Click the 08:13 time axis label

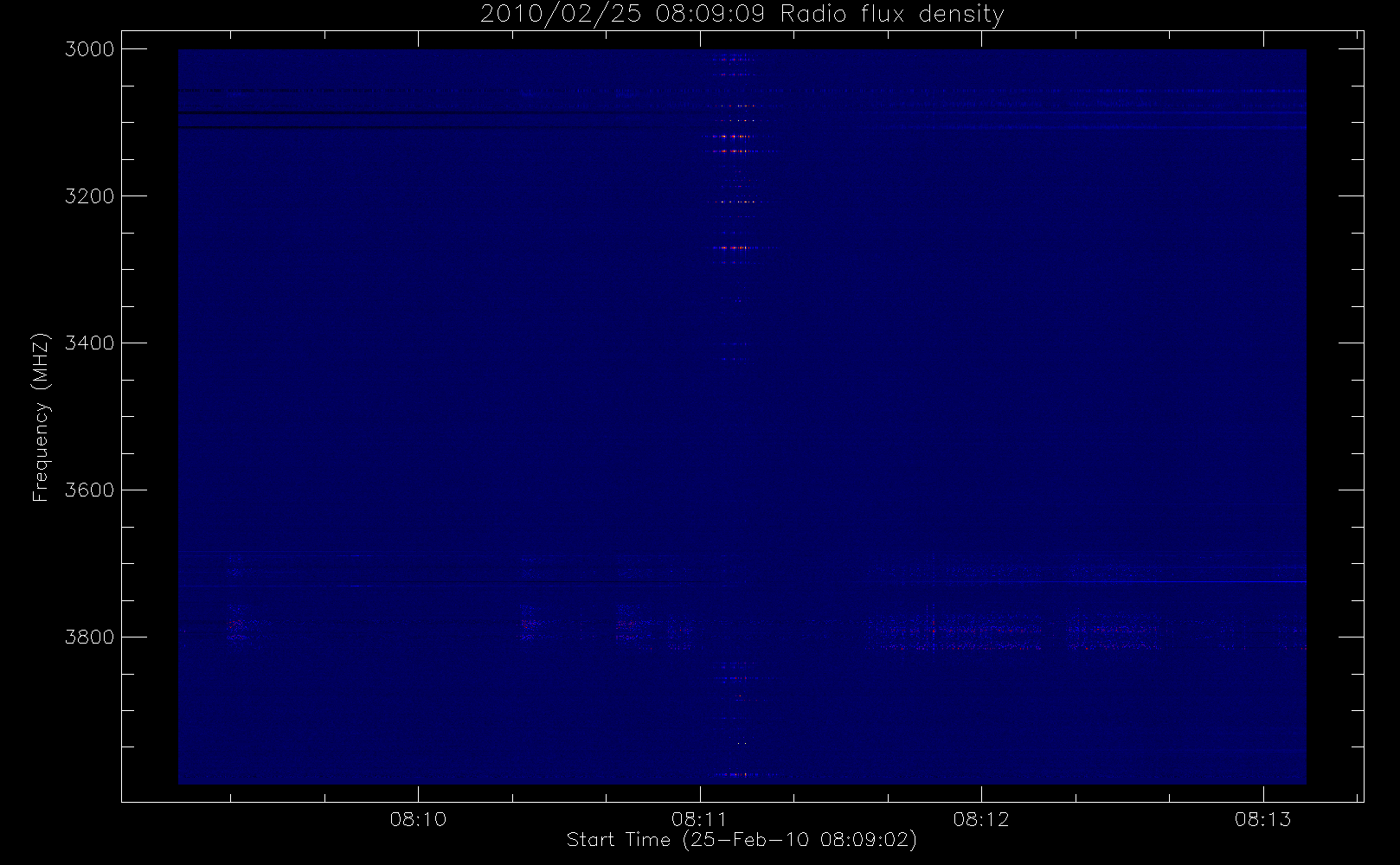1263,819
